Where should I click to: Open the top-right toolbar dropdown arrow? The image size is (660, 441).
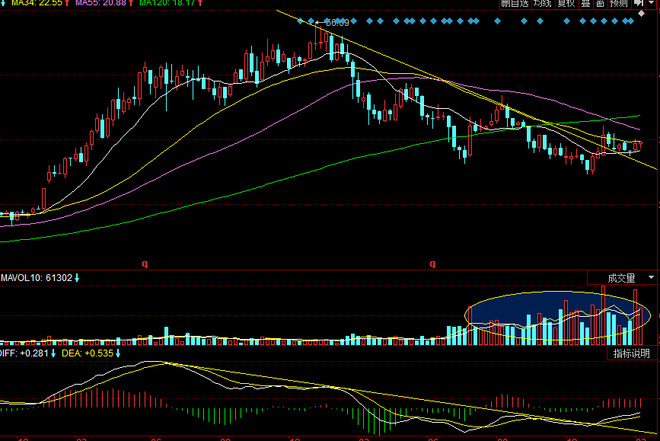[x=652, y=3]
